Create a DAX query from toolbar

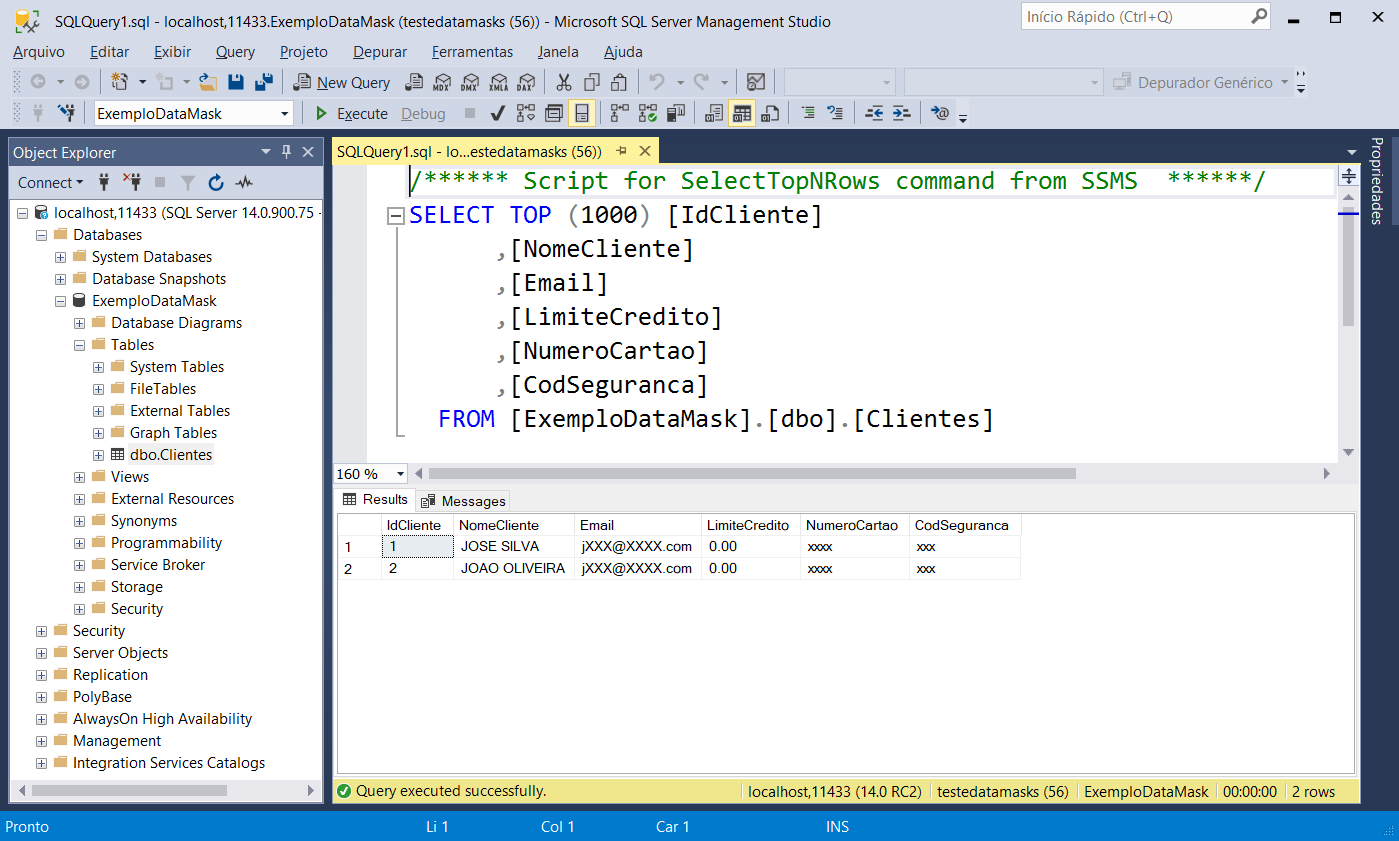[525, 82]
